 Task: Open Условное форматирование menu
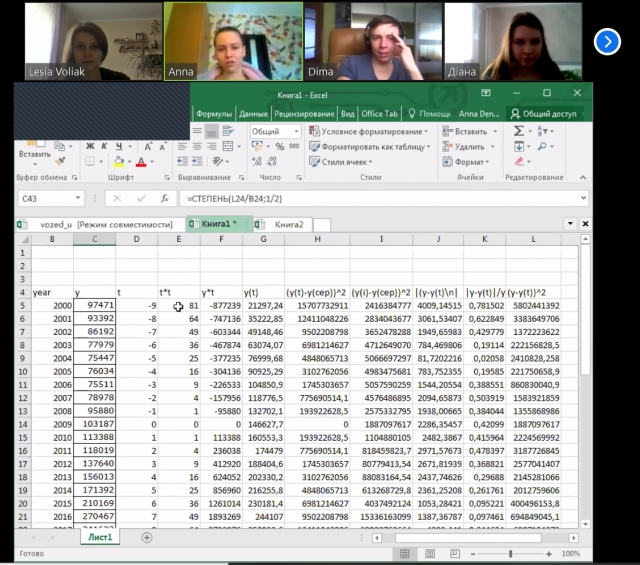[369, 131]
